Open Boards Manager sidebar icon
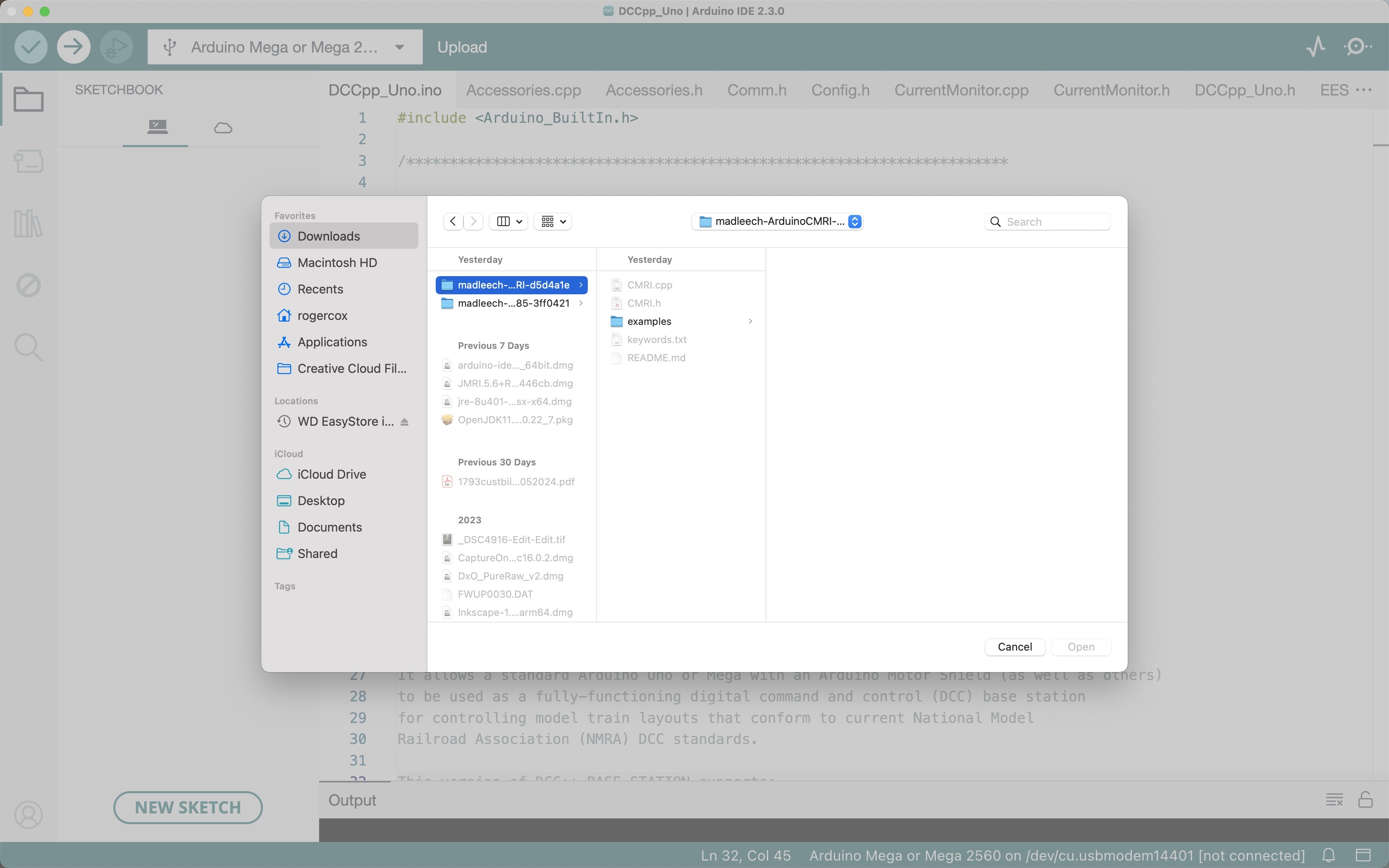1389x868 pixels. 28,161
